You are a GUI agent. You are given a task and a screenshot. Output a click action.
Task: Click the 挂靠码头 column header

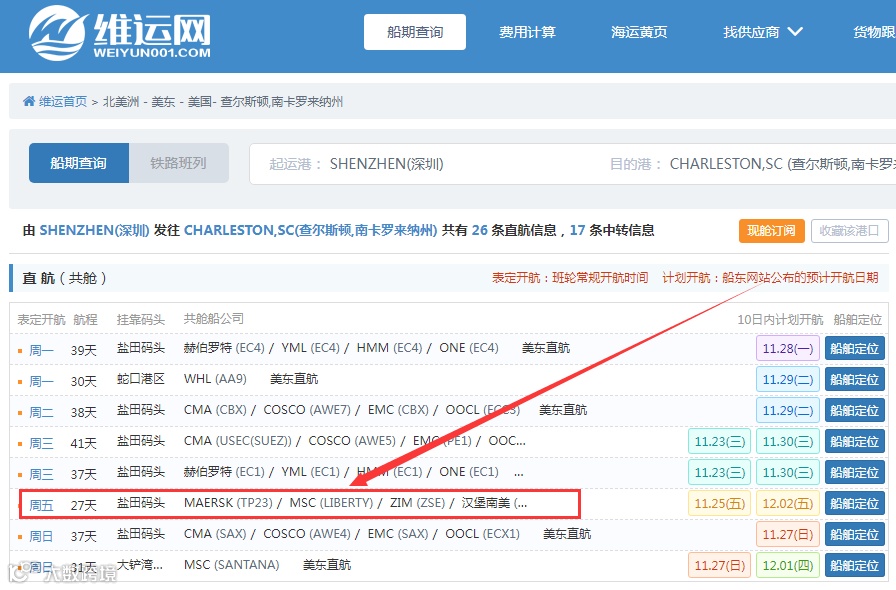[x=141, y=320]
